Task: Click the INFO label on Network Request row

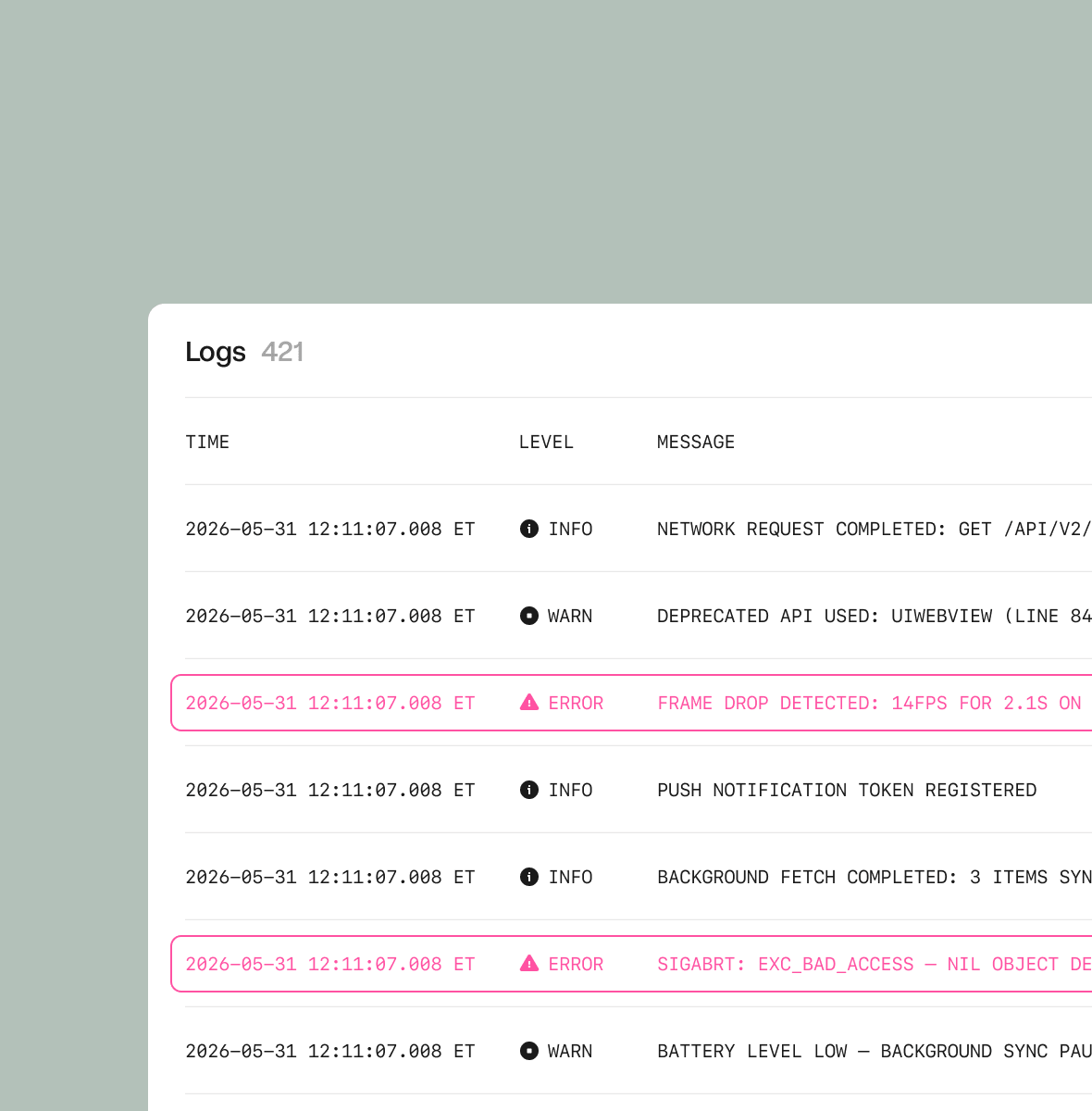Action: click(x=570, y=529)
